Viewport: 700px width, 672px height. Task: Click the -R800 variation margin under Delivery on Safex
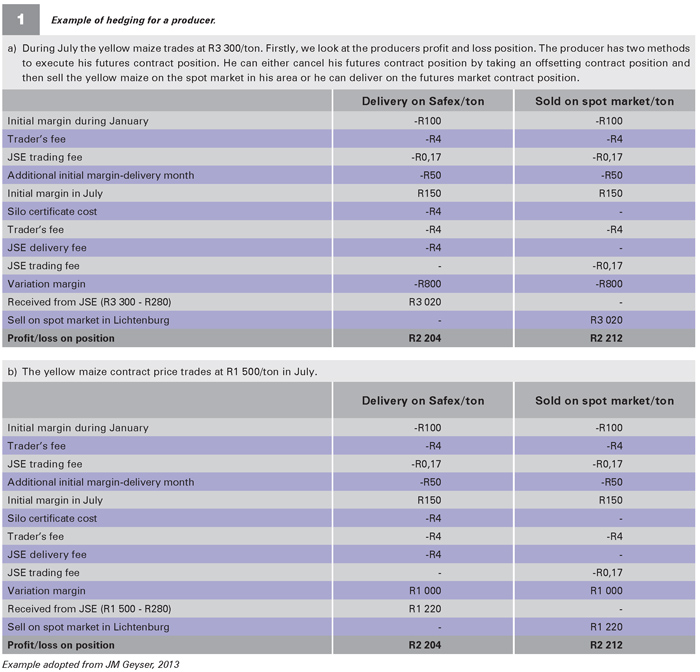pos(427,284)
